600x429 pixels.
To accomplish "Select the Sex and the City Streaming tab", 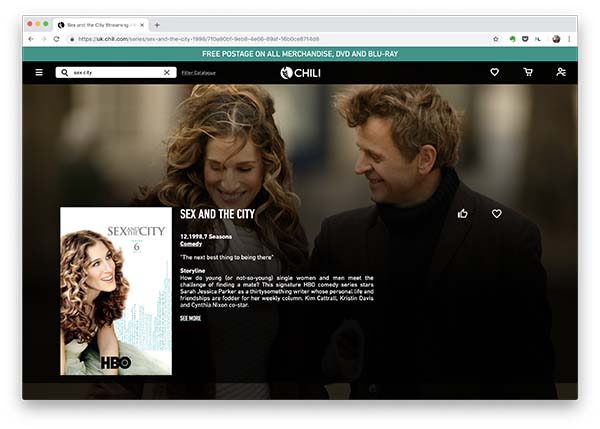I will point(101,25).
